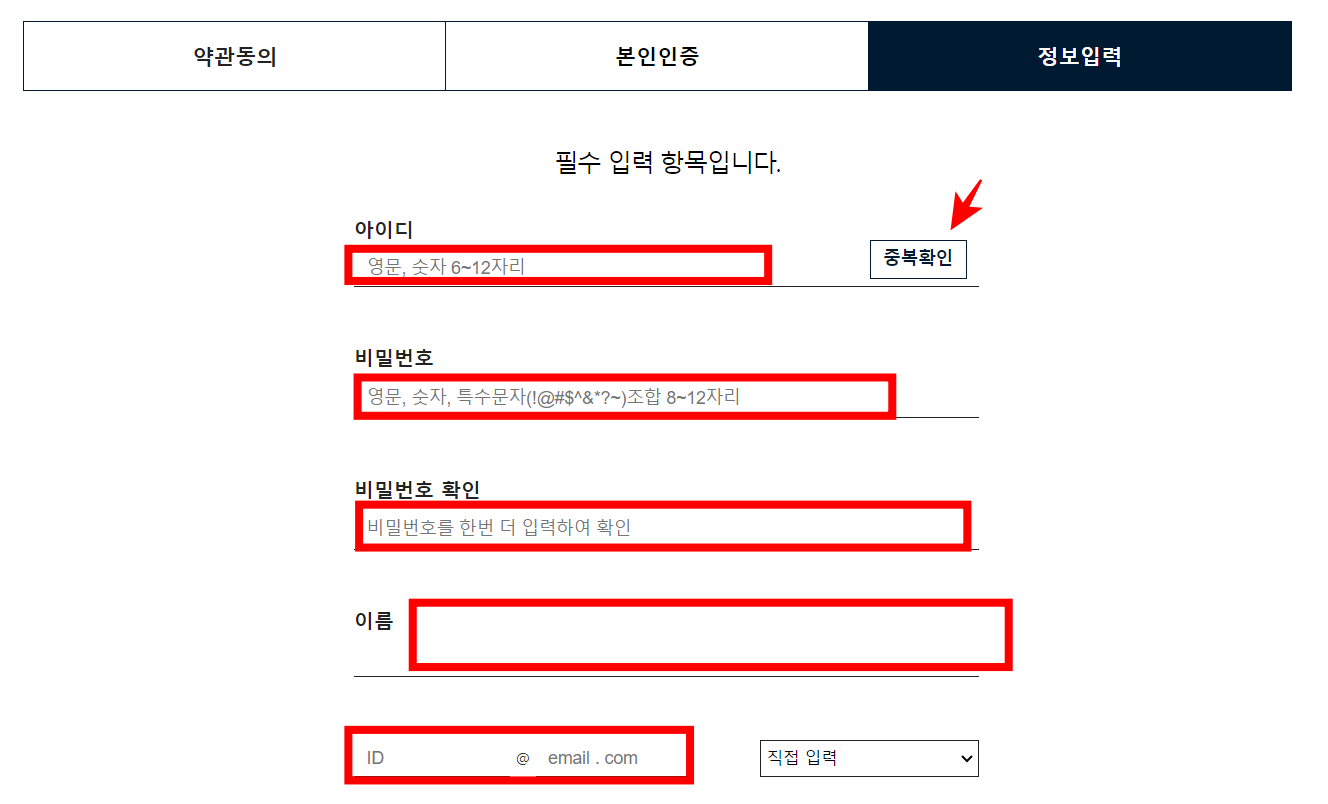
Task: Expand the email domain dropdown chevron arrow
Action: point(966,759)
